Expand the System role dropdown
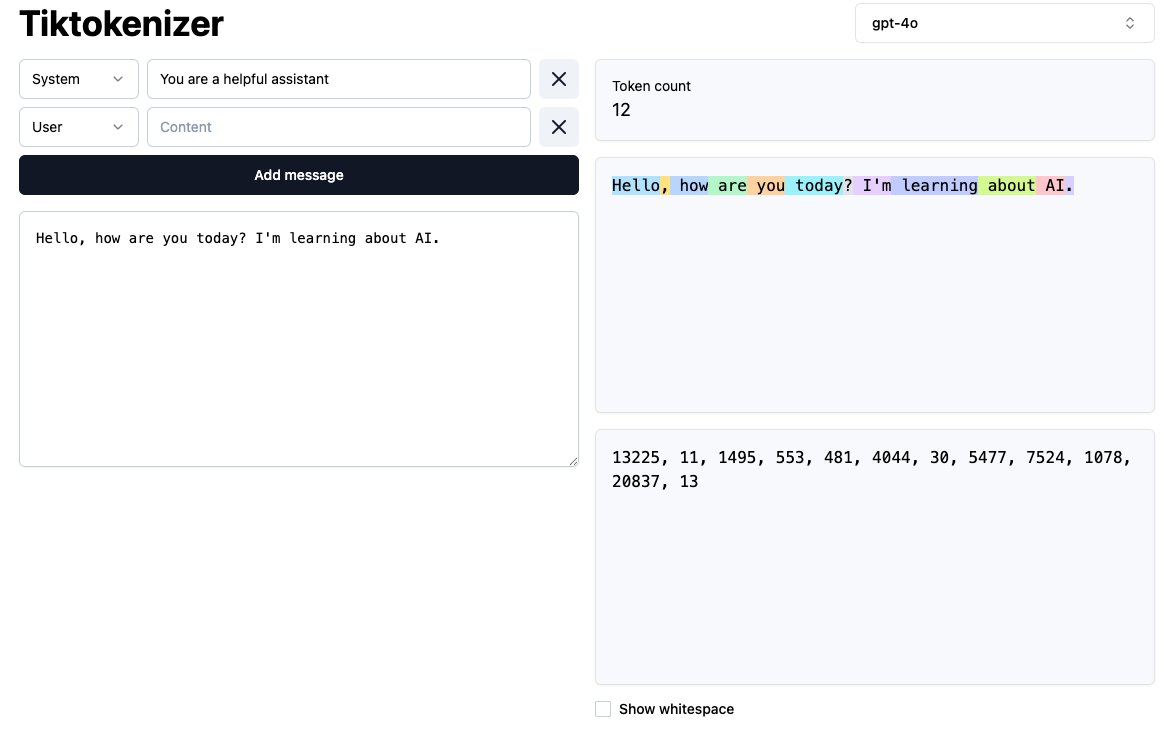Image resolution: width=1172 pixels, height=731 pixels. pos(79,79)
